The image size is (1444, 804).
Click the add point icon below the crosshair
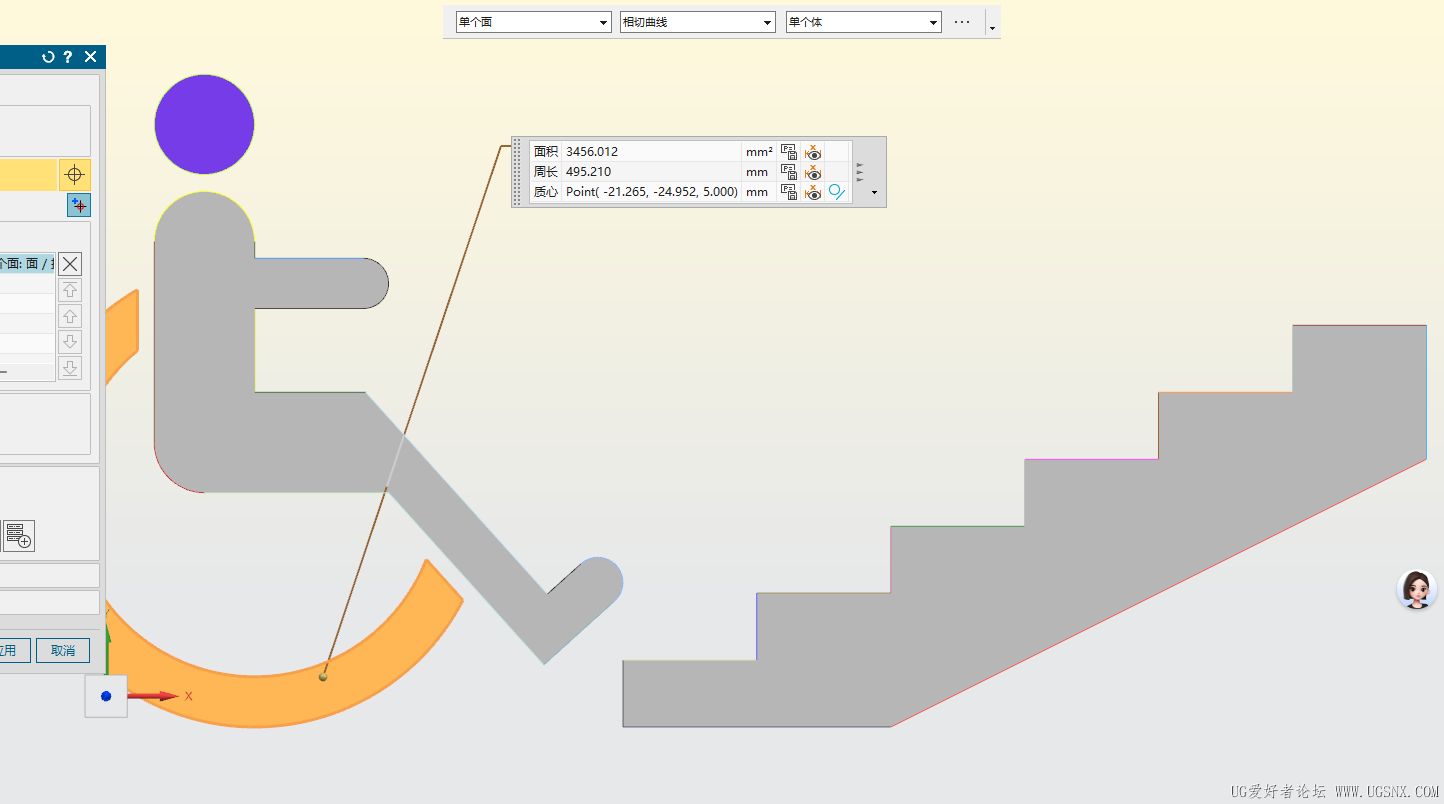click(79, 205)
